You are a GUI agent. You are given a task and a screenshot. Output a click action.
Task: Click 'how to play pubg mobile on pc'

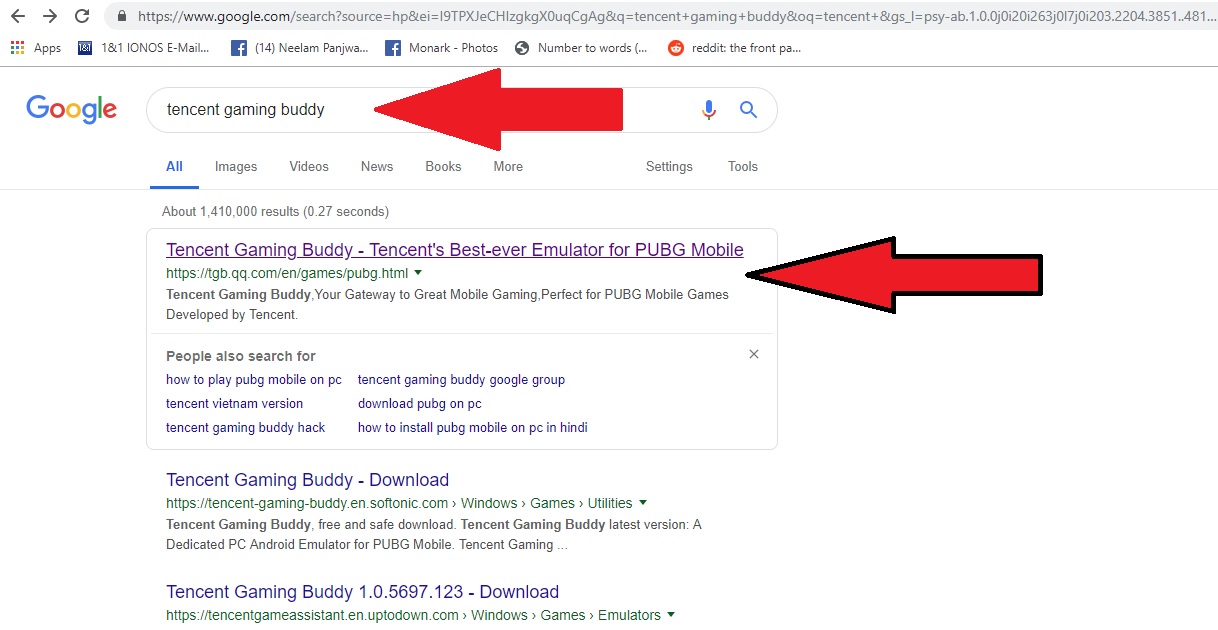click(x=254, y=380)
